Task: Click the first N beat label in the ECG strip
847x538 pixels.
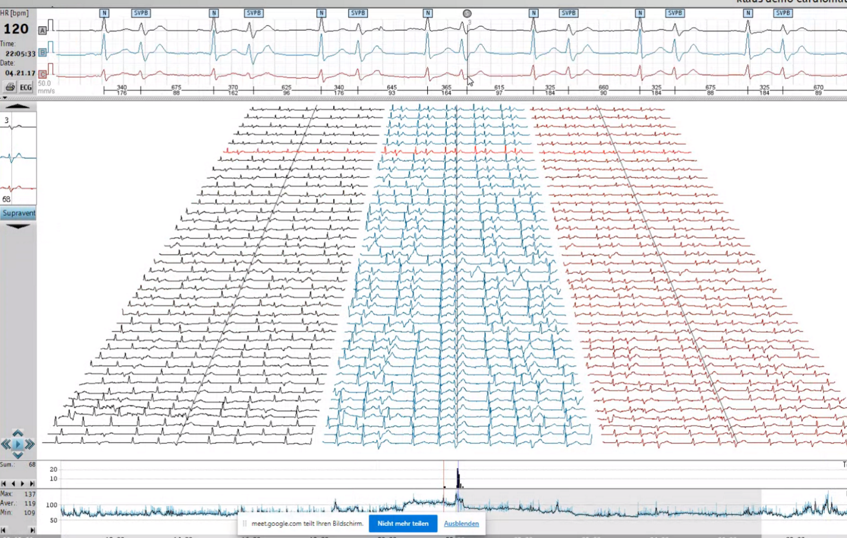Action: tap(104, 13)
